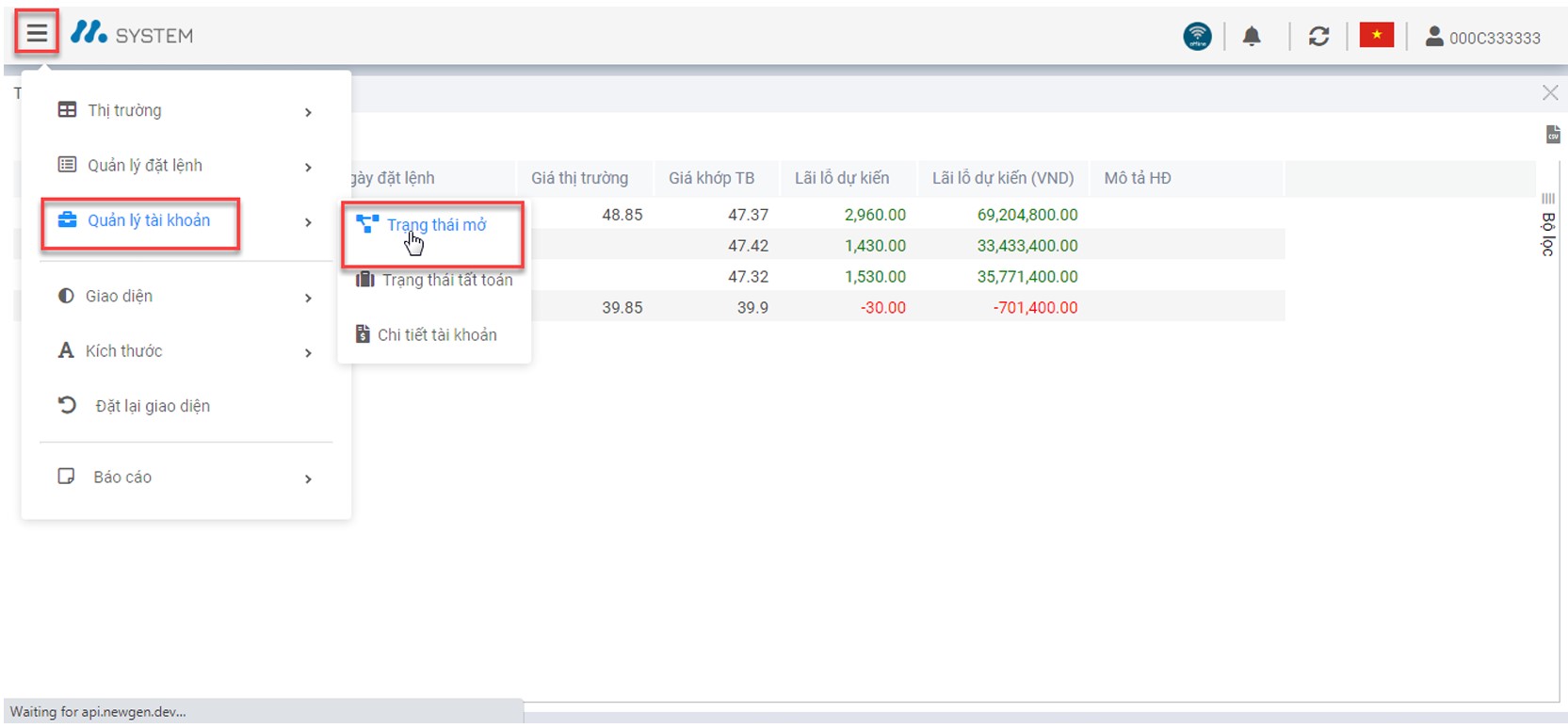Select Quản lý tài khoản menu item

(x=149, y=220)
